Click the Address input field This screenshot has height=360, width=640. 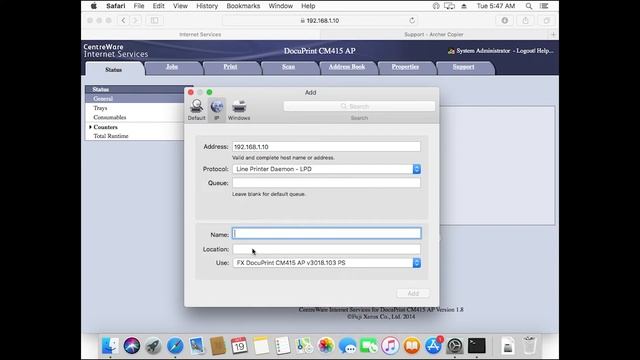(x=327, y=147)
